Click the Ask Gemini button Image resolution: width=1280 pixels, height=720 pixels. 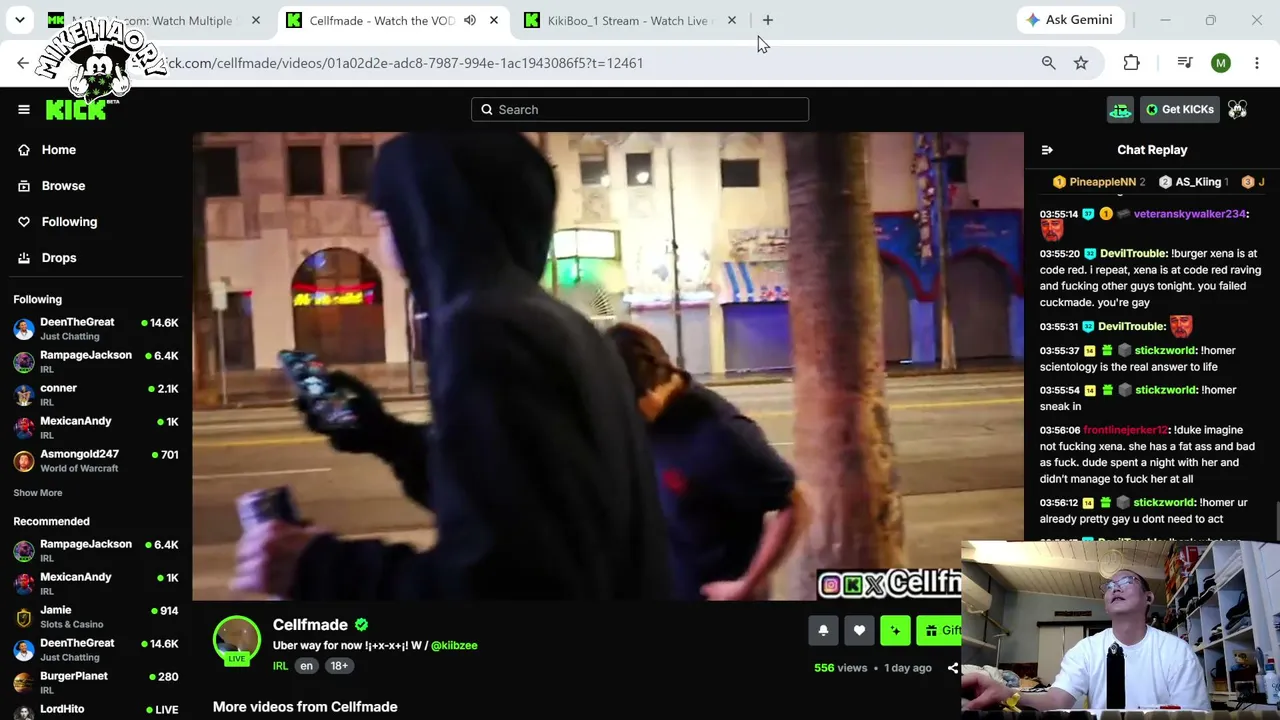(x=1069, y=20)
